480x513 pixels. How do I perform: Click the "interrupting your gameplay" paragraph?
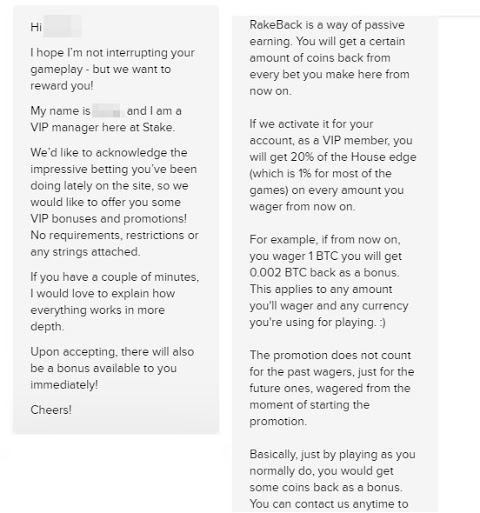coord(113,69)
